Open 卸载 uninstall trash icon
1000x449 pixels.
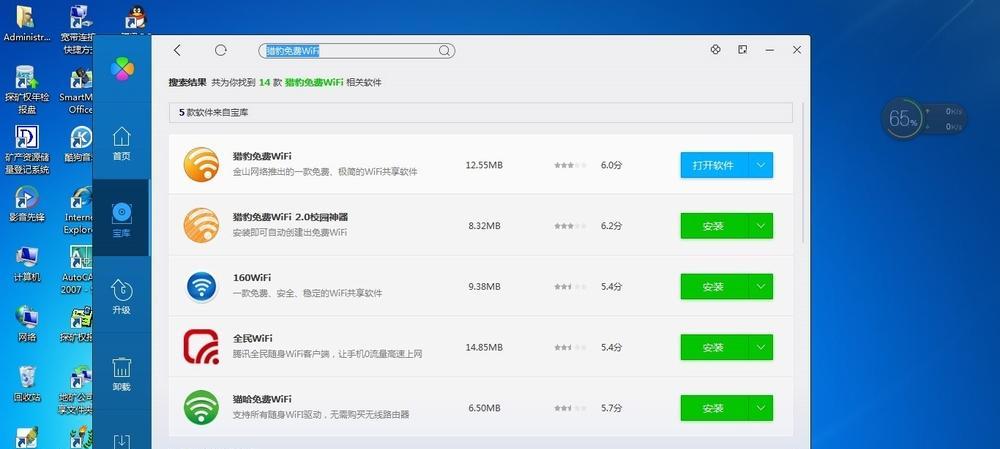[x=121, y=374]
